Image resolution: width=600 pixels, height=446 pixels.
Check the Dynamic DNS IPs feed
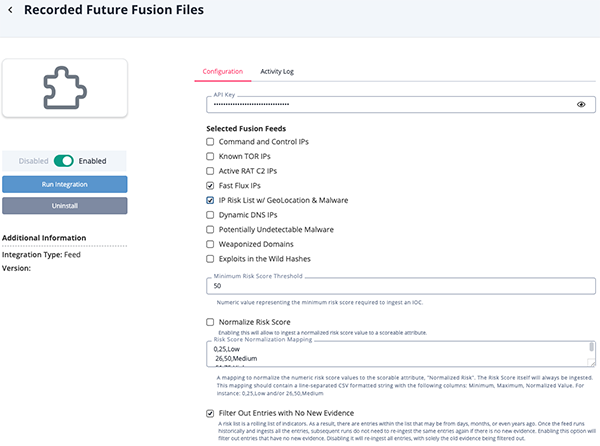(x=211, y=215)
